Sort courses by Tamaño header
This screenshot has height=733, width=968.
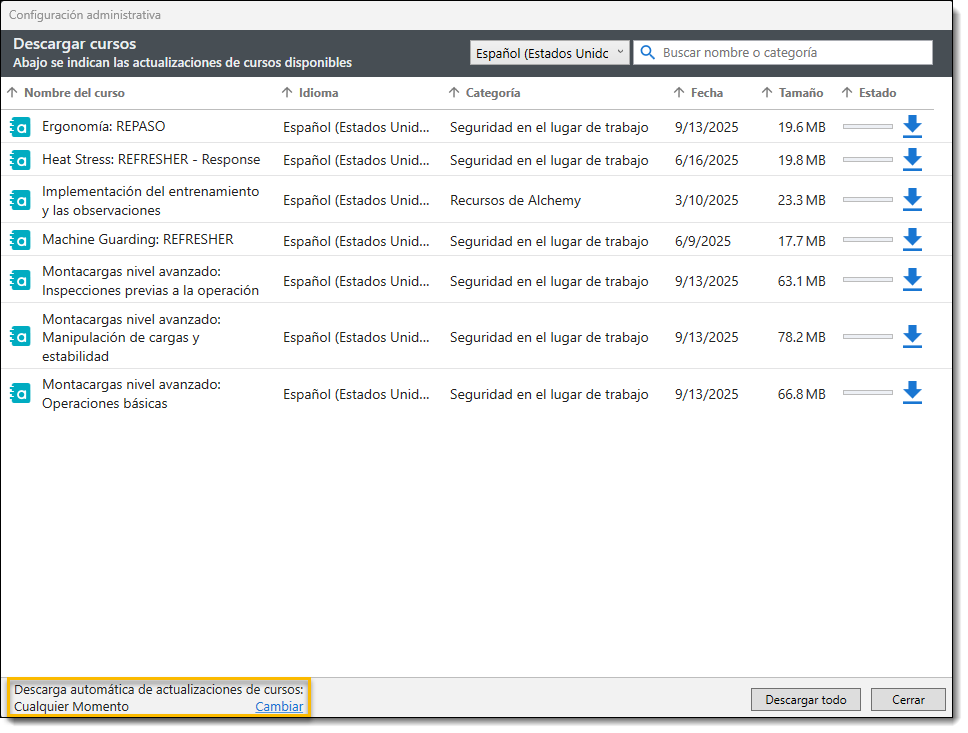click(x=801, y=93)
